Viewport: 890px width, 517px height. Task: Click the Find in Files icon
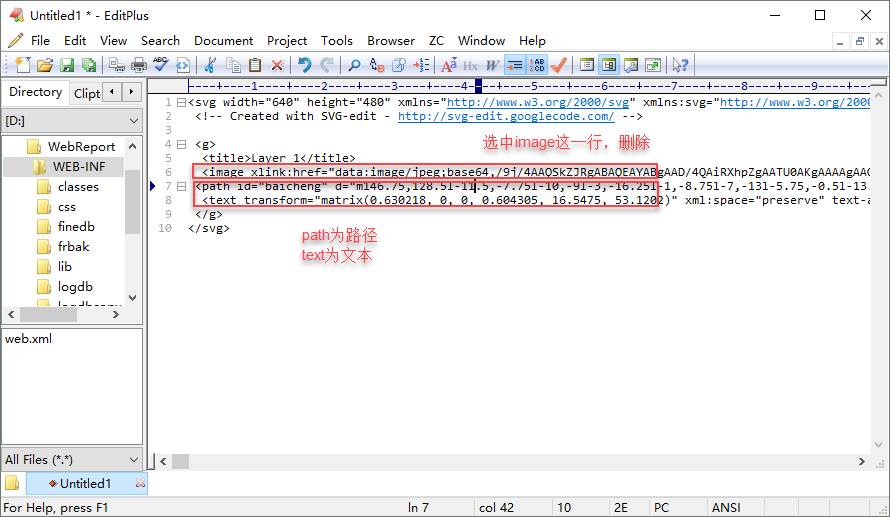tap(399, 65)
